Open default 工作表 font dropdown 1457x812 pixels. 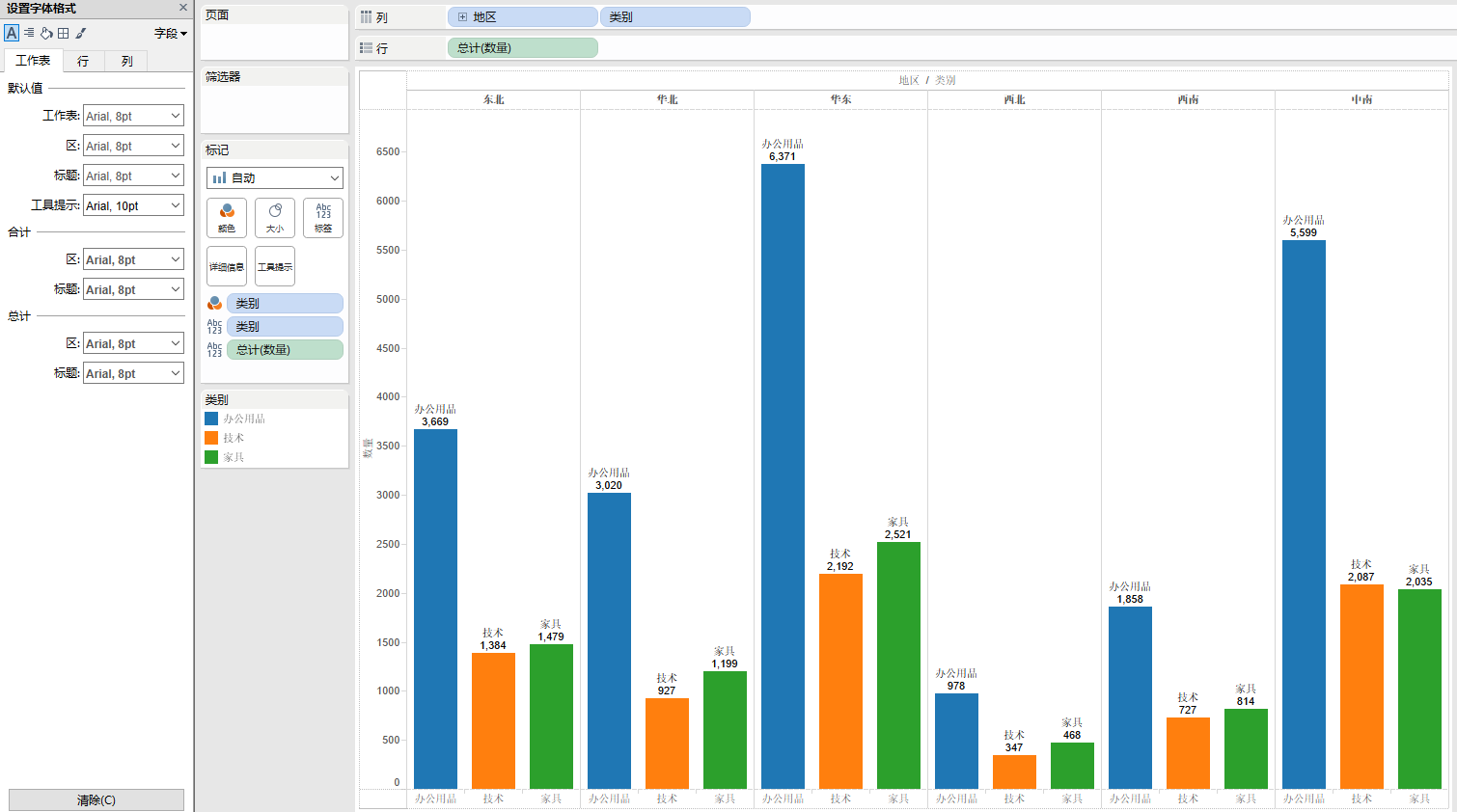point(133,116)
